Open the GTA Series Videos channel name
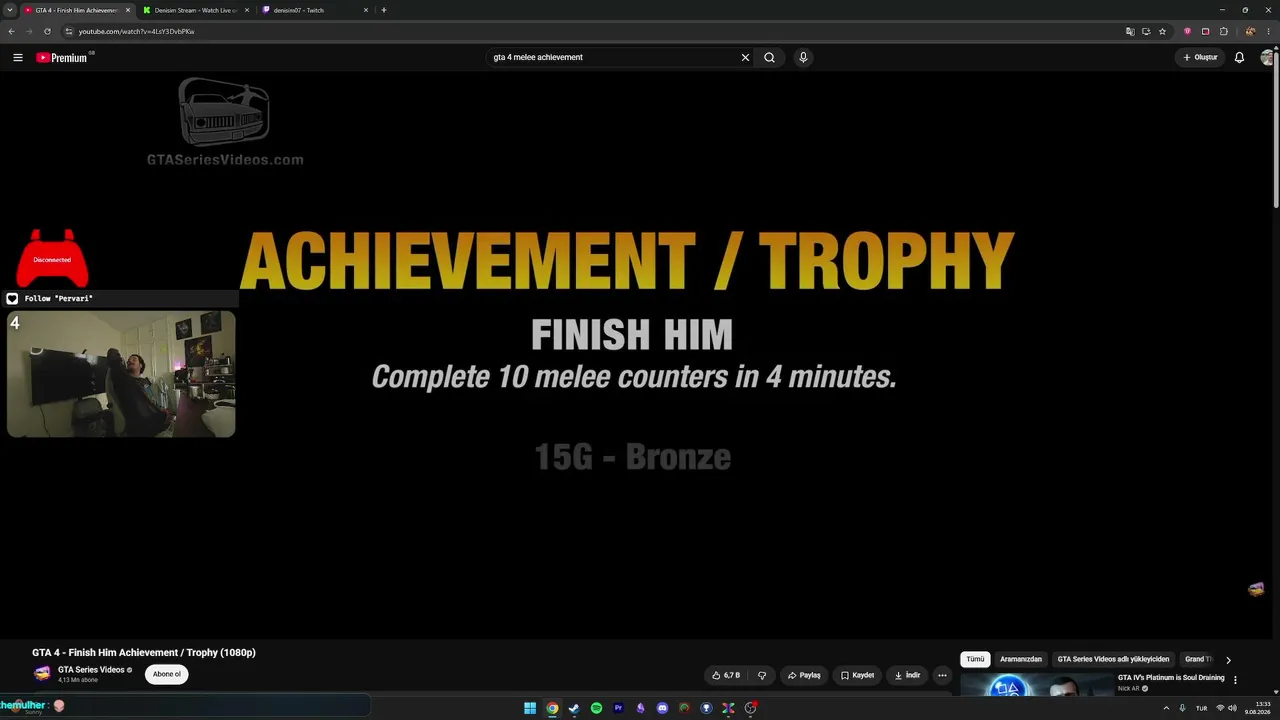This screenshot has height=720, width=1280. point(91,670)
